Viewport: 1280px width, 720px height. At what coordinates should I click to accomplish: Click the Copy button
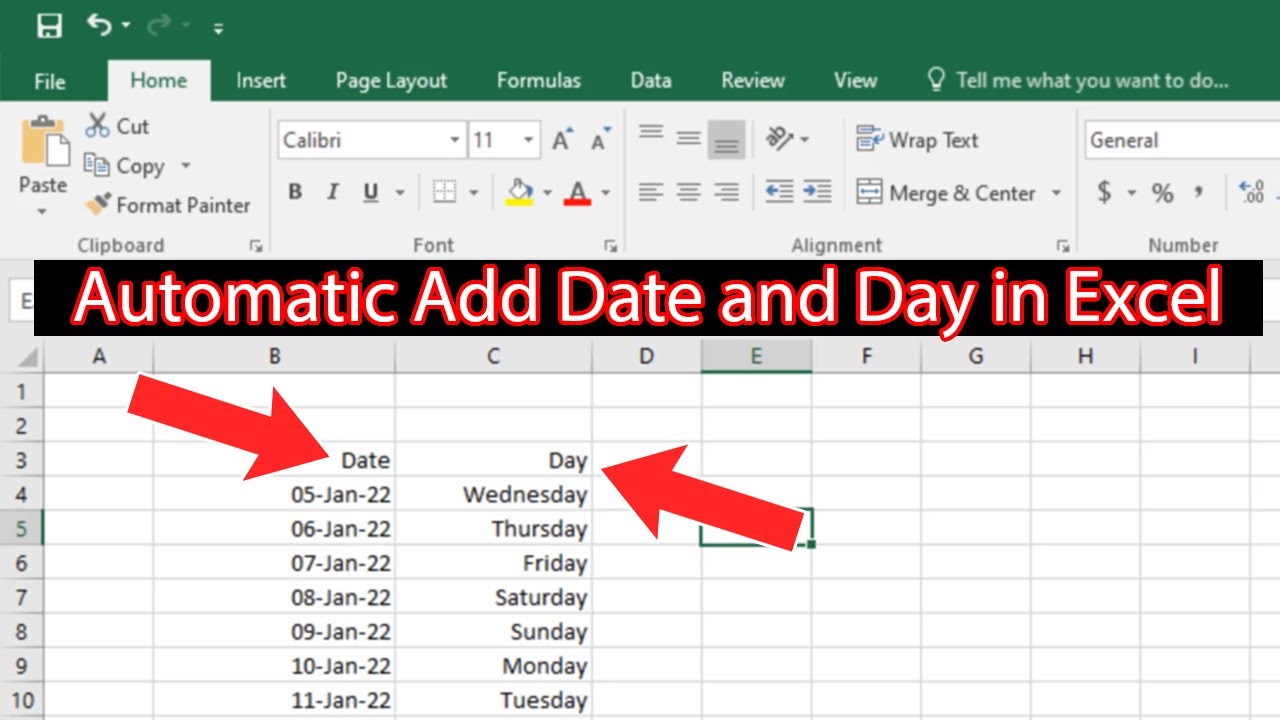(124, 166)
